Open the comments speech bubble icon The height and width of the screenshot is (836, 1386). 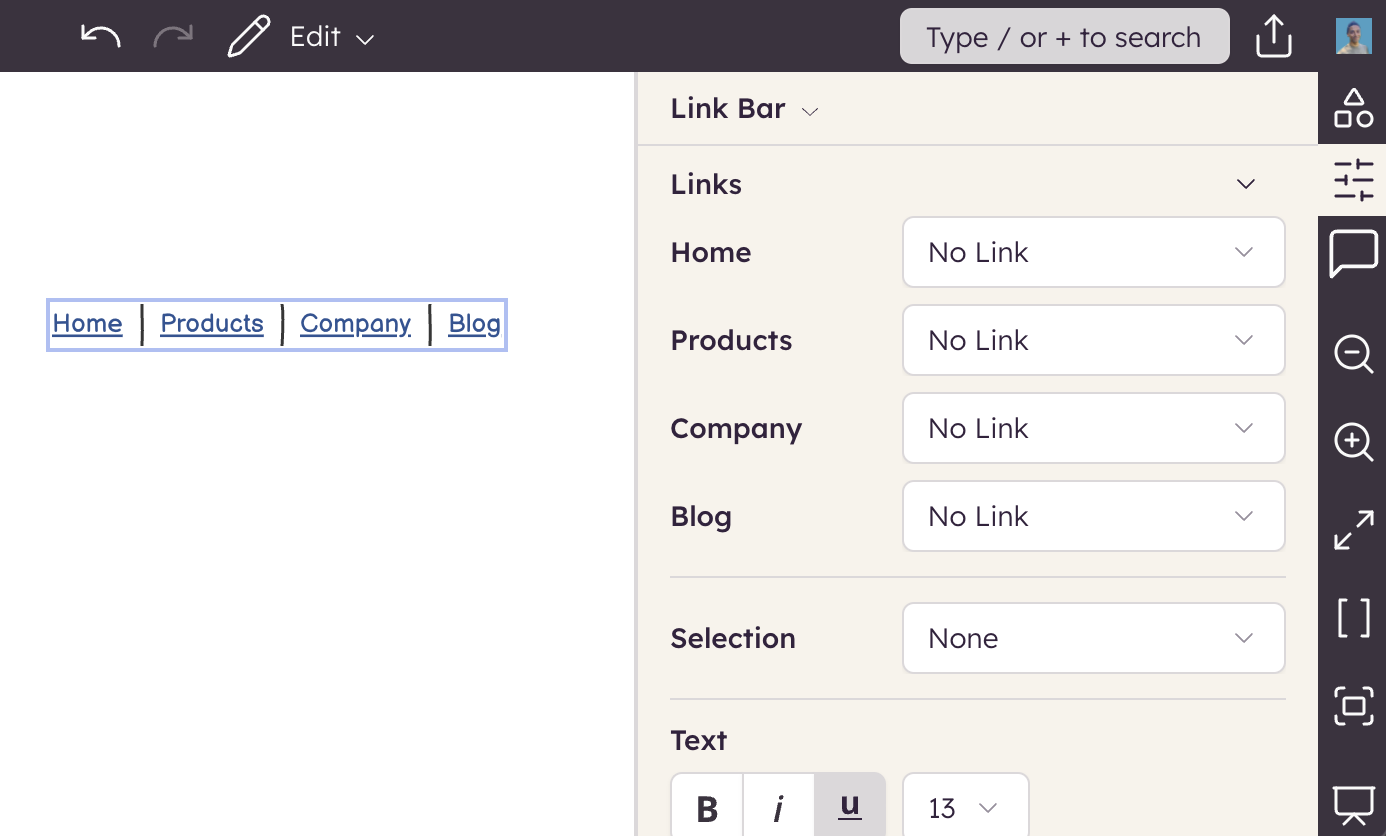click(1353, 254)
